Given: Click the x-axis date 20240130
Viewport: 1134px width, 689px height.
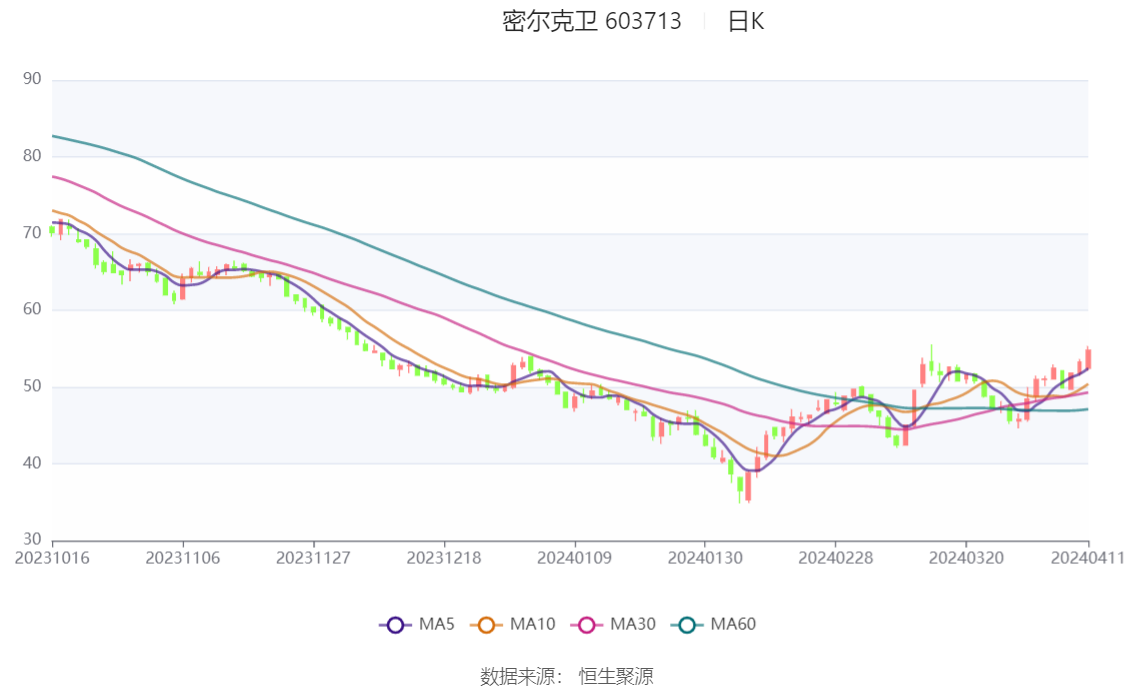Looking at the screenshot, I should (x=705, y=558).
